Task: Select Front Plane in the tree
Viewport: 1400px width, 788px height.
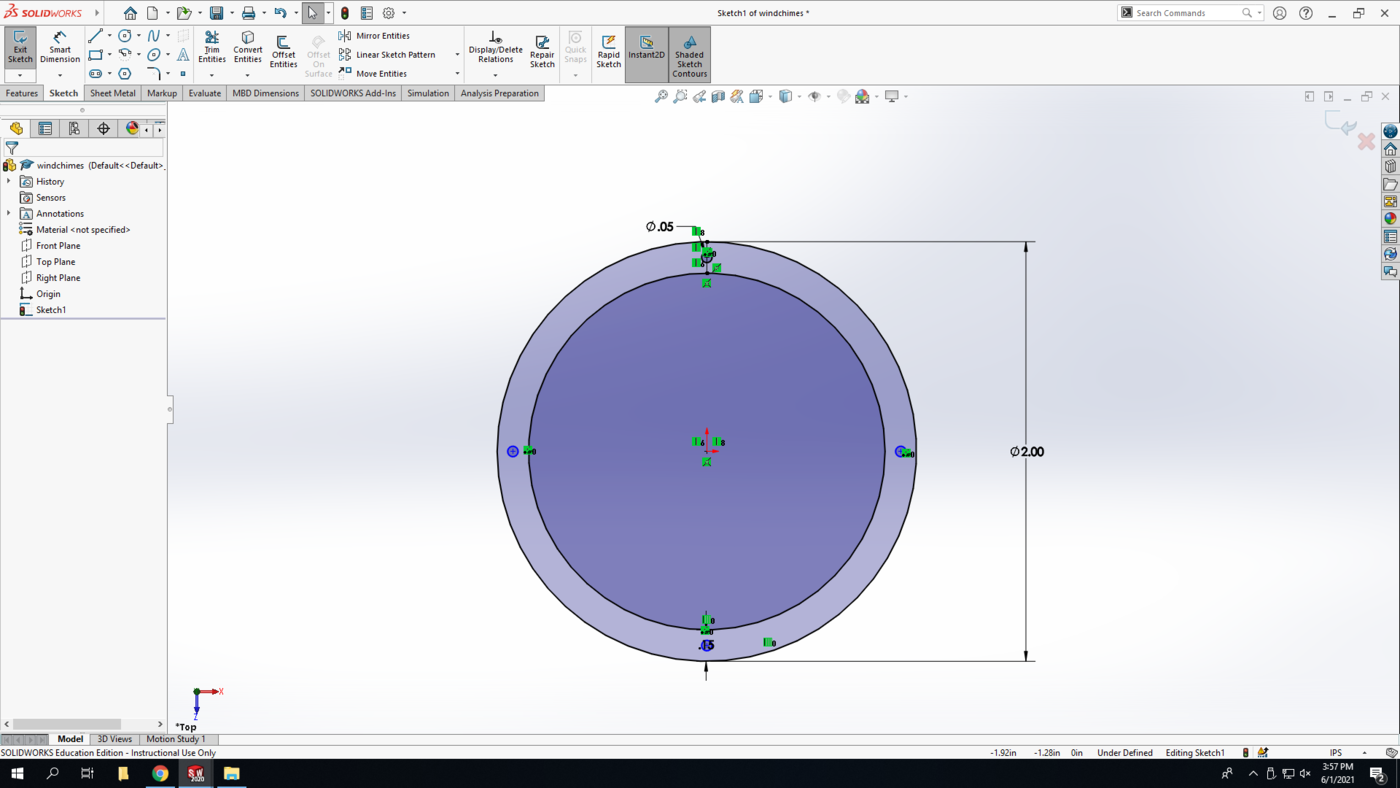Action: click(x=58, y=245)
